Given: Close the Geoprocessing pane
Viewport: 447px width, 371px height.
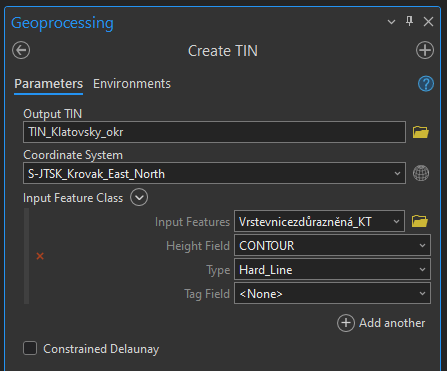Looking at the screenshot, I should click(x=428, y=22).
